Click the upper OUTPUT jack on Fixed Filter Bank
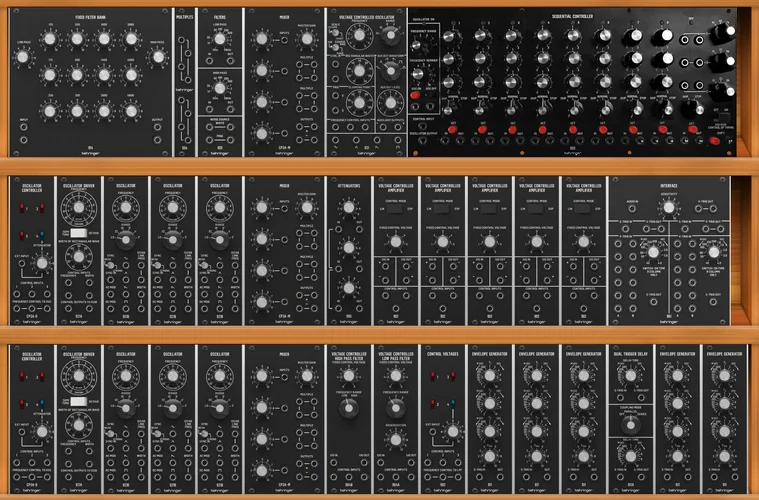 (158, 128)
